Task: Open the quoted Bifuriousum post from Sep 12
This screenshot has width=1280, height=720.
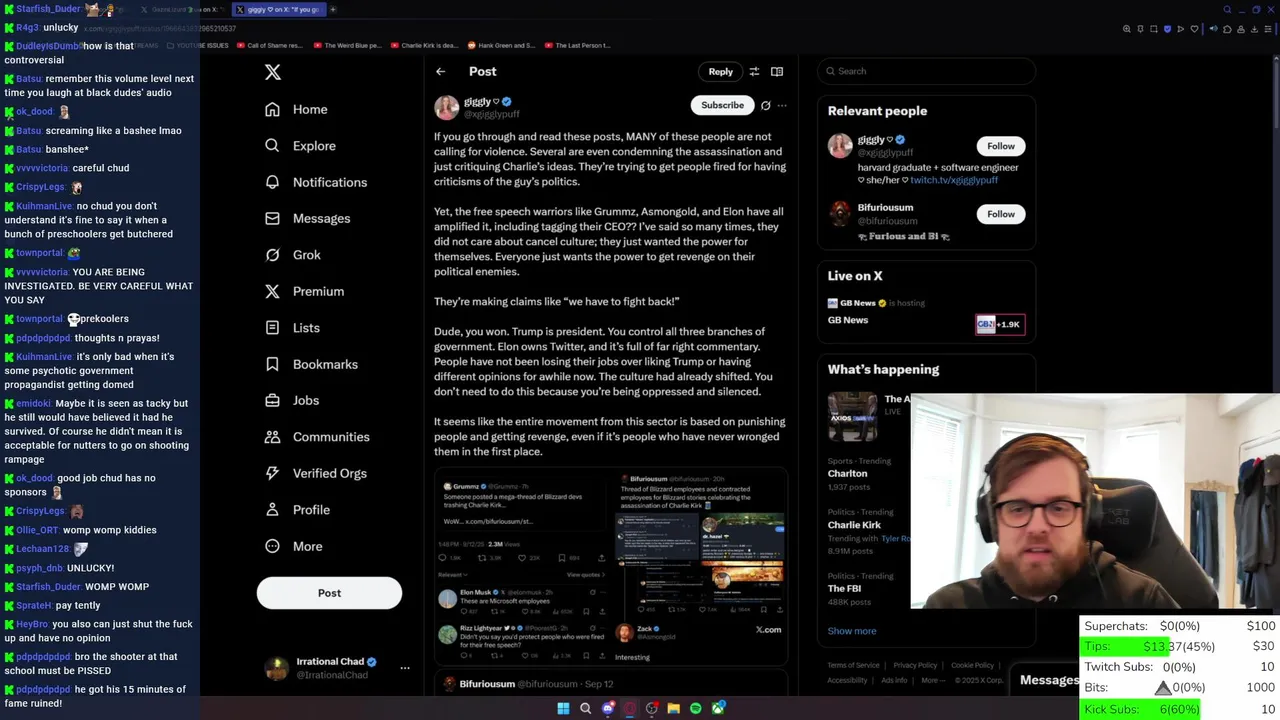Action: [611, 684]
